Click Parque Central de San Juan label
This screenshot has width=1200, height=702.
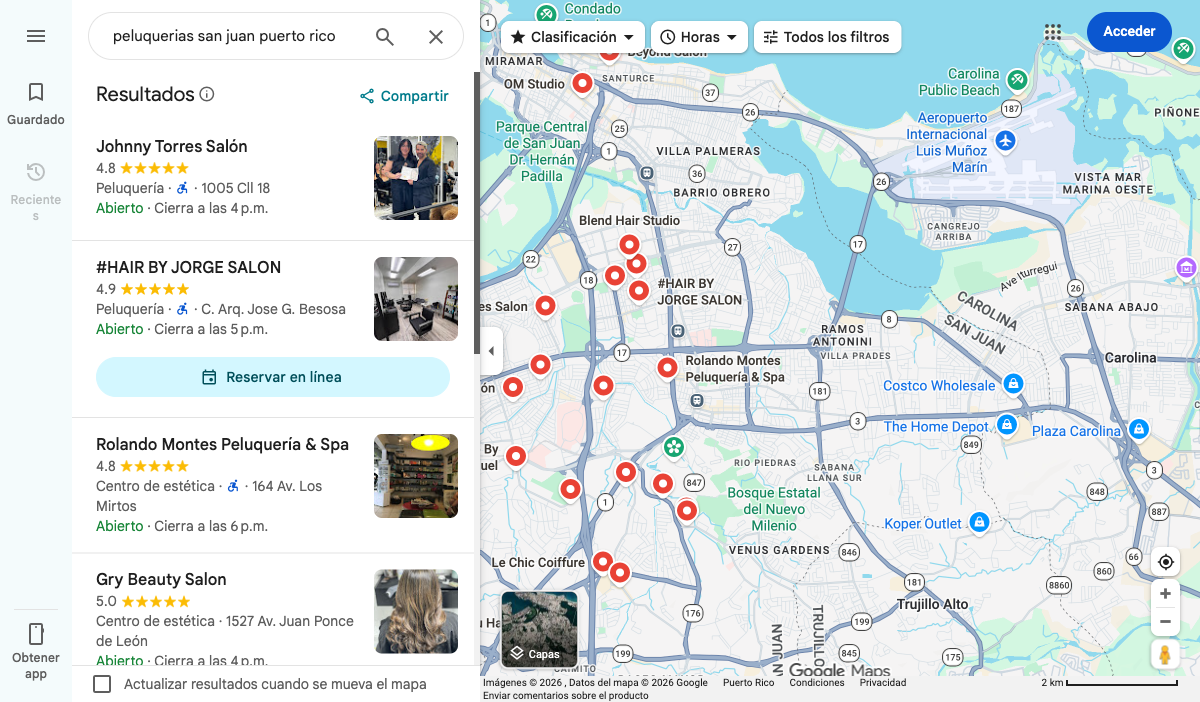[x=542, y=151]
